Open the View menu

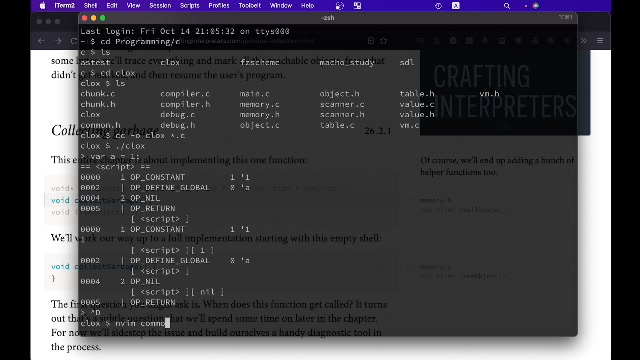click(133, 6)
